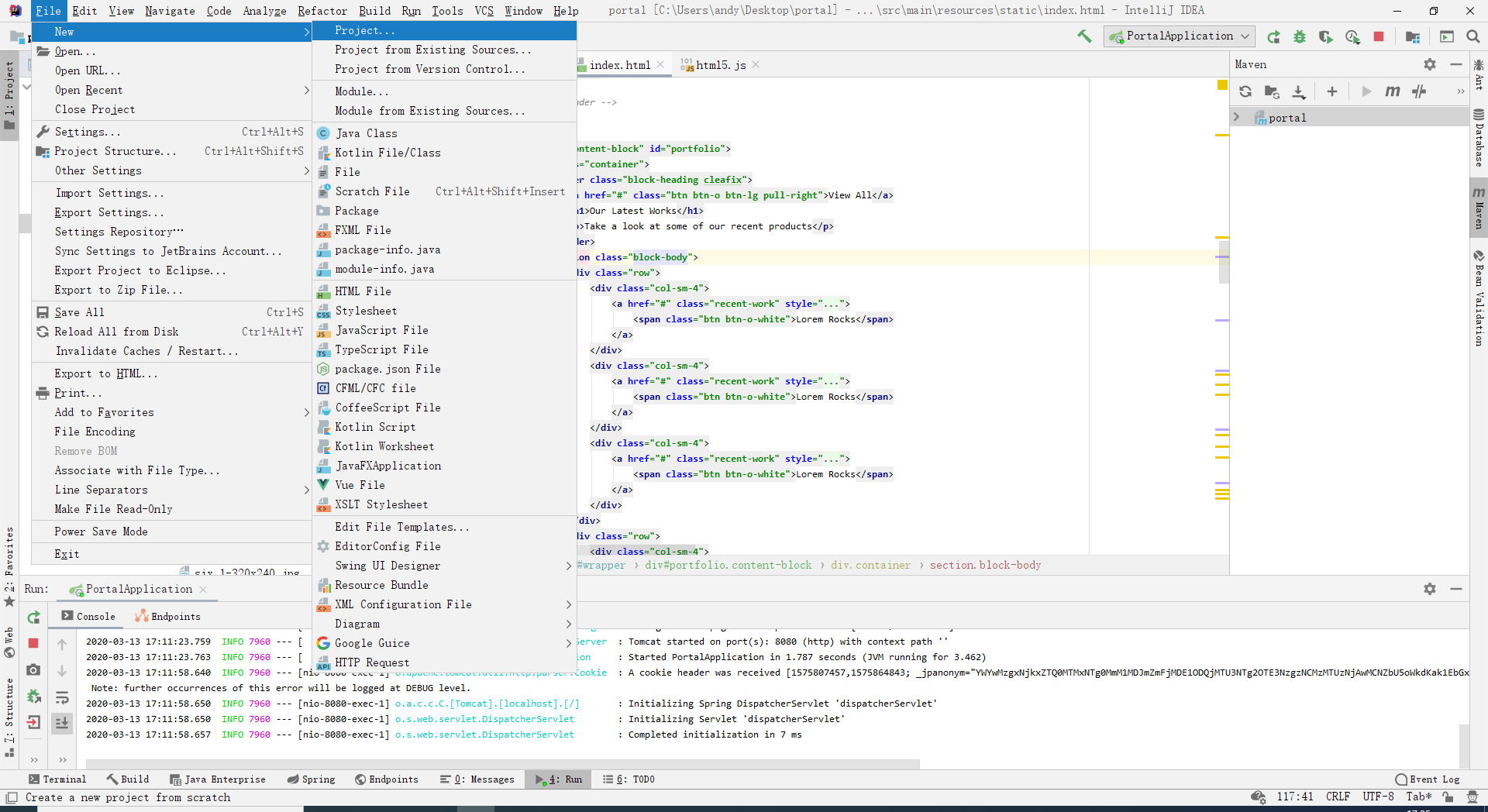
Task: Expand Add to Favorites submenu
Action: (x=171, y=412)
